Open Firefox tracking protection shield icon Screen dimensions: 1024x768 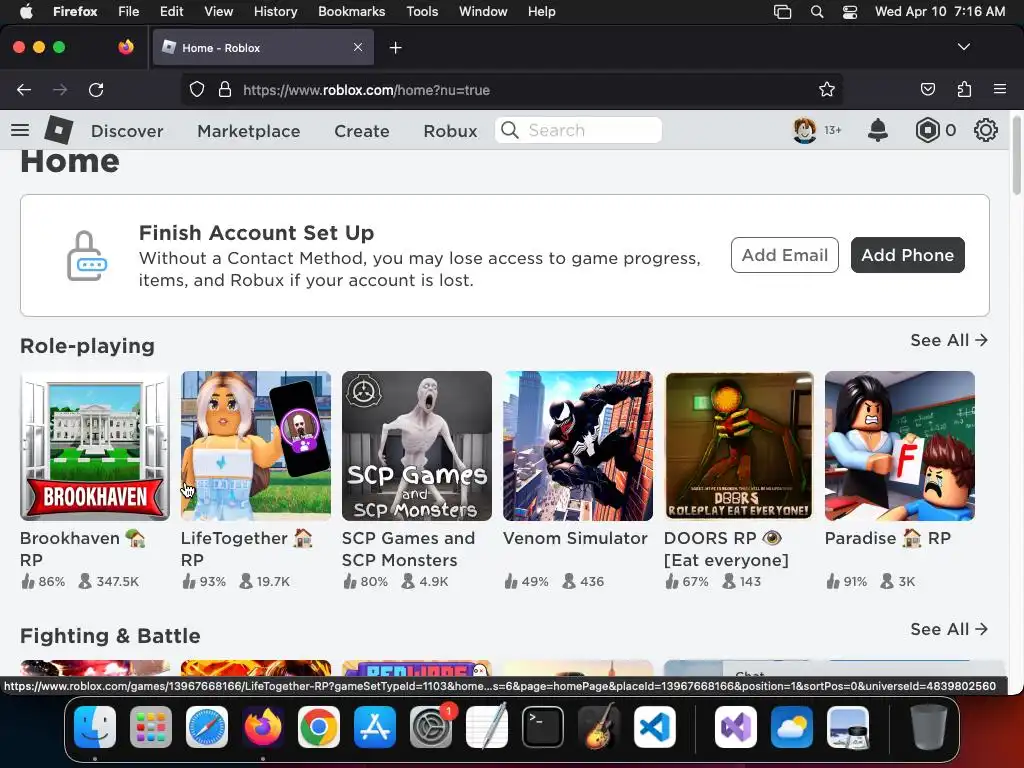197,89
